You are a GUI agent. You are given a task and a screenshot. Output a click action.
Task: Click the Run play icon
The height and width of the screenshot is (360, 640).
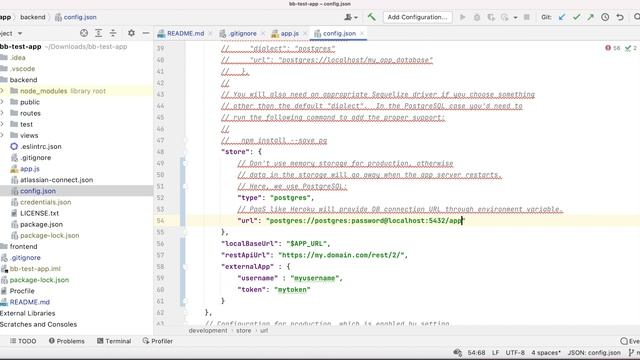pos(462,17)
